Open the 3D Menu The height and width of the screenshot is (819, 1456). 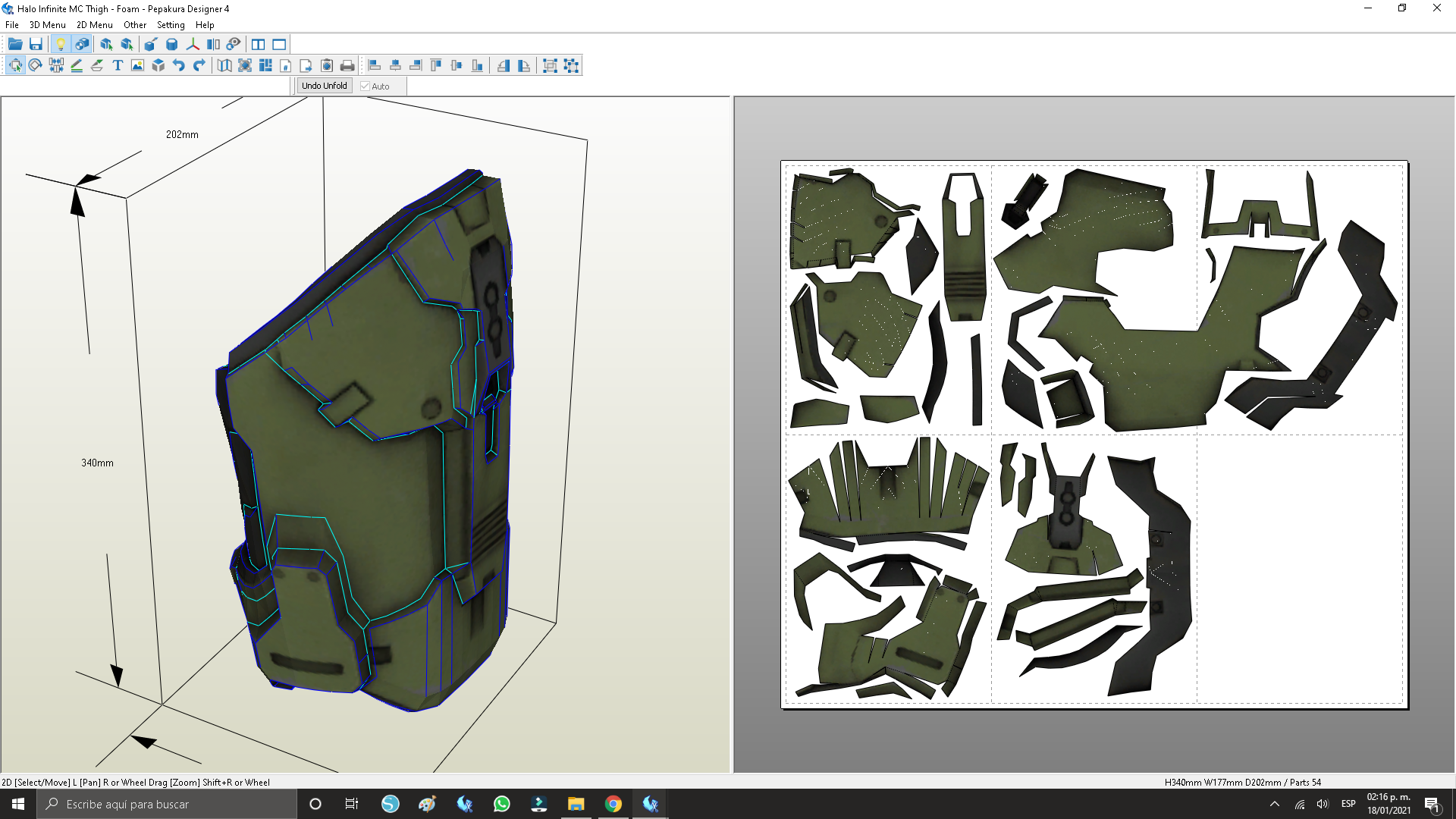coord(47,25)
